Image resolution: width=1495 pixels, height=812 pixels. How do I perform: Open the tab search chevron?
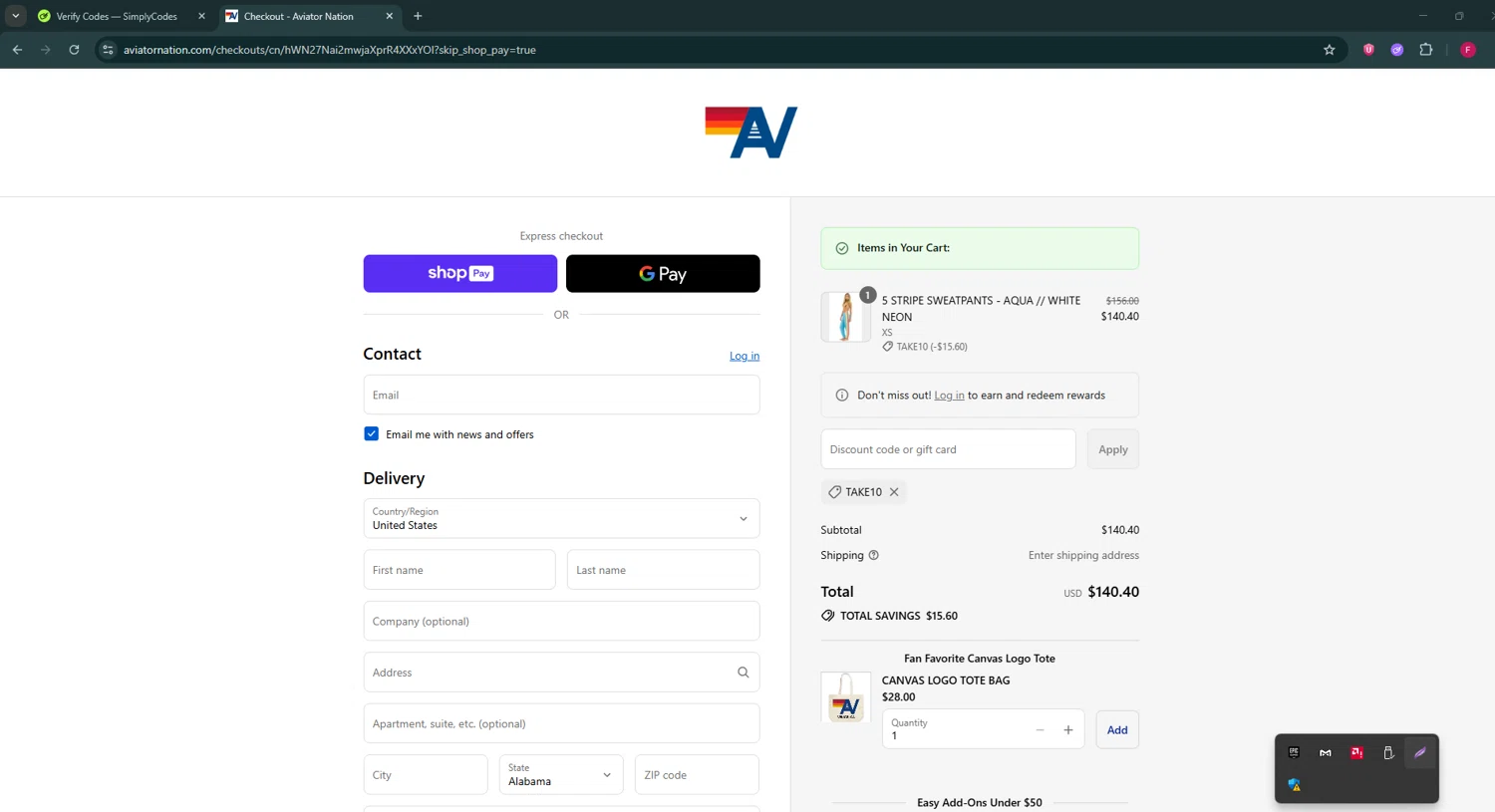[x=16, y=16]
